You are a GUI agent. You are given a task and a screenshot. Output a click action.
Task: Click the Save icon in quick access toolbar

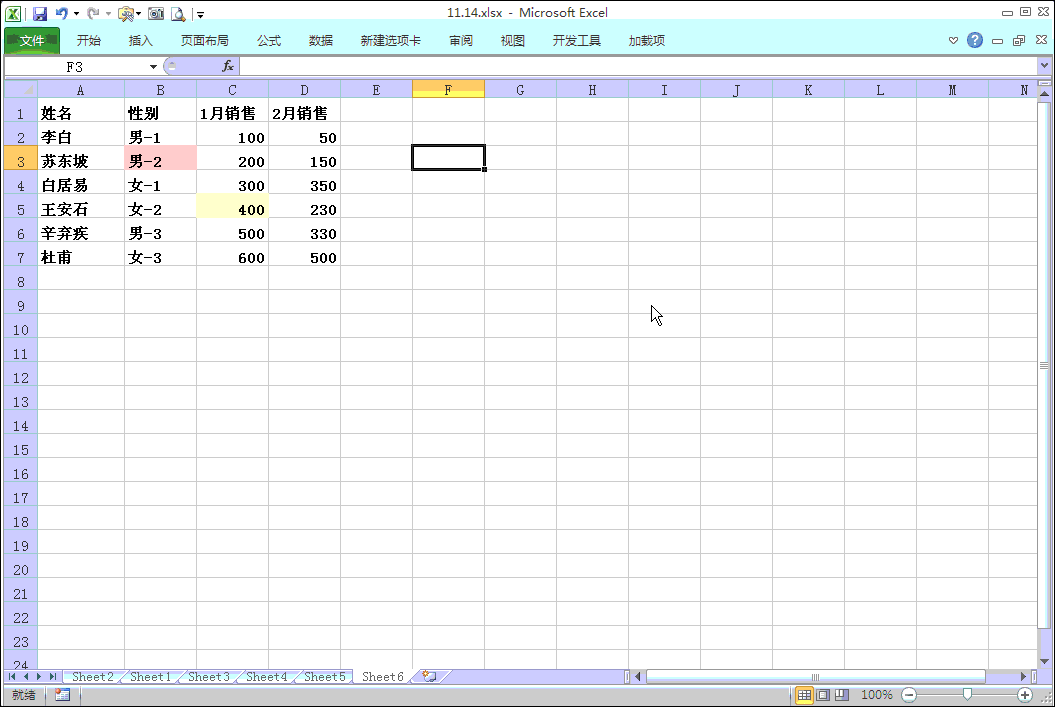(x=40, y=13)
